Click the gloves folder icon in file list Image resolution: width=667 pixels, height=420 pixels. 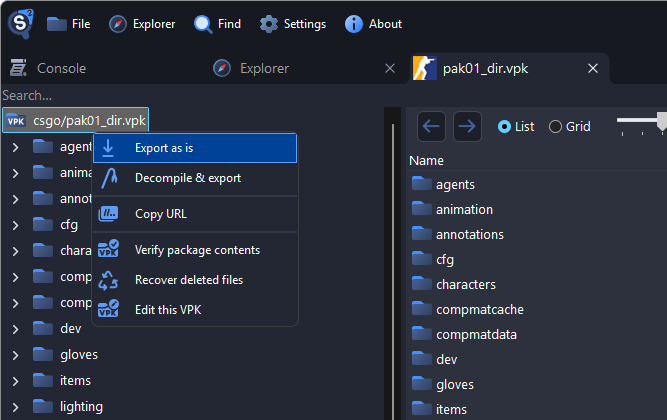(x=422, y=383)
